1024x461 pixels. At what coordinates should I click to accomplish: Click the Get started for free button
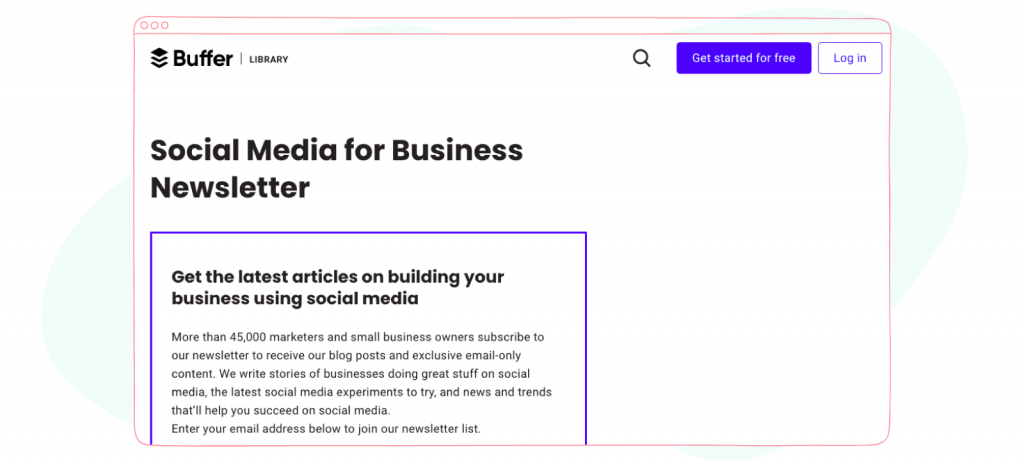coord(744,58)
